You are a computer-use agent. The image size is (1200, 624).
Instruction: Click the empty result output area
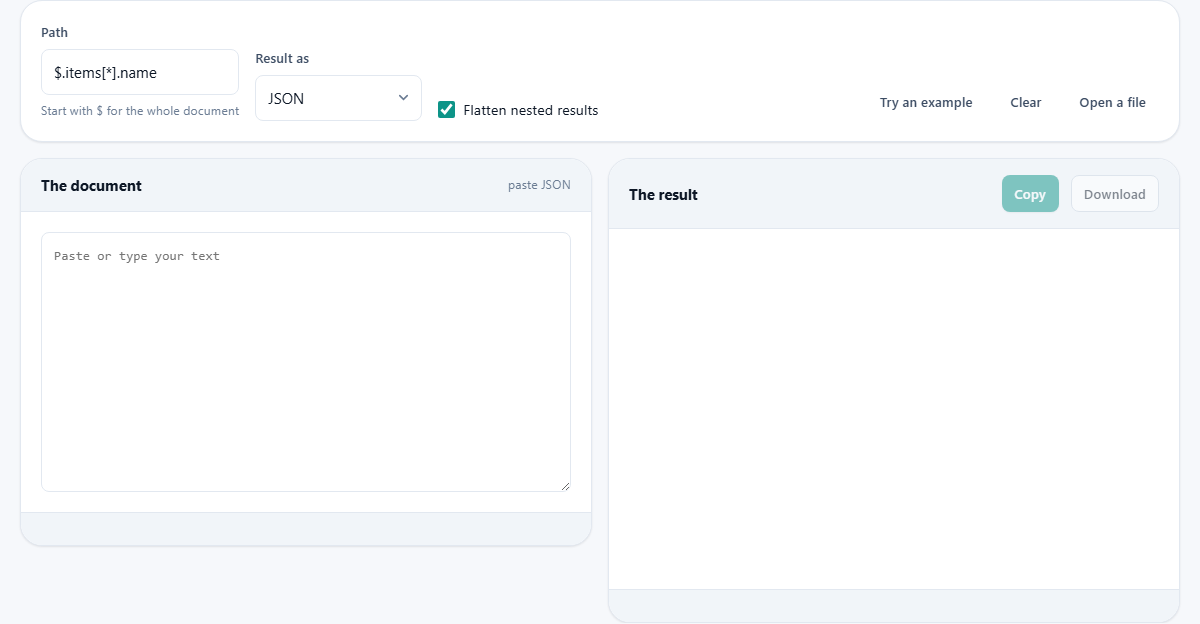click(894, 409)
